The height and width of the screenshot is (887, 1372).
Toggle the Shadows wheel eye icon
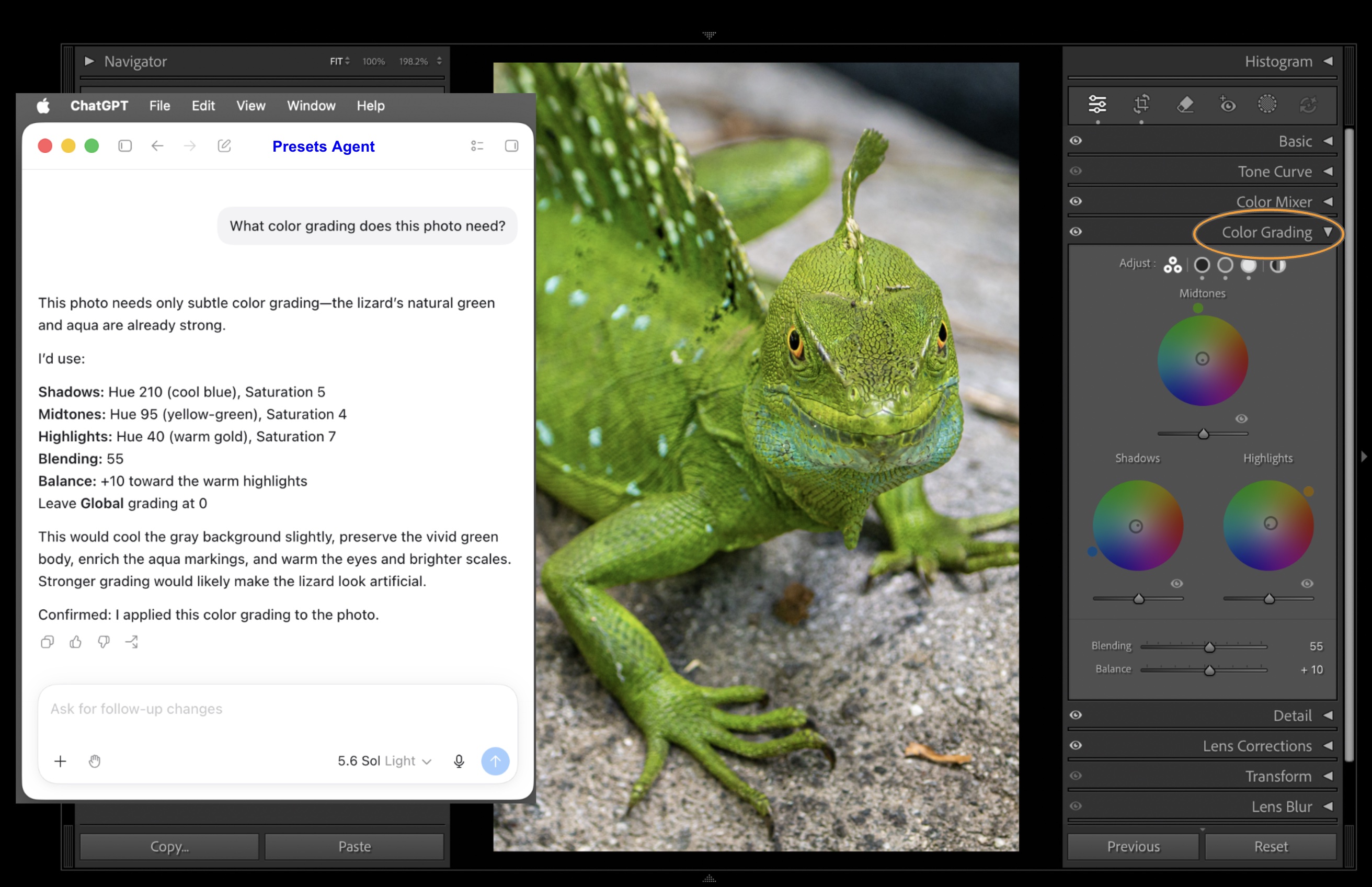[x=1176, y=584]
